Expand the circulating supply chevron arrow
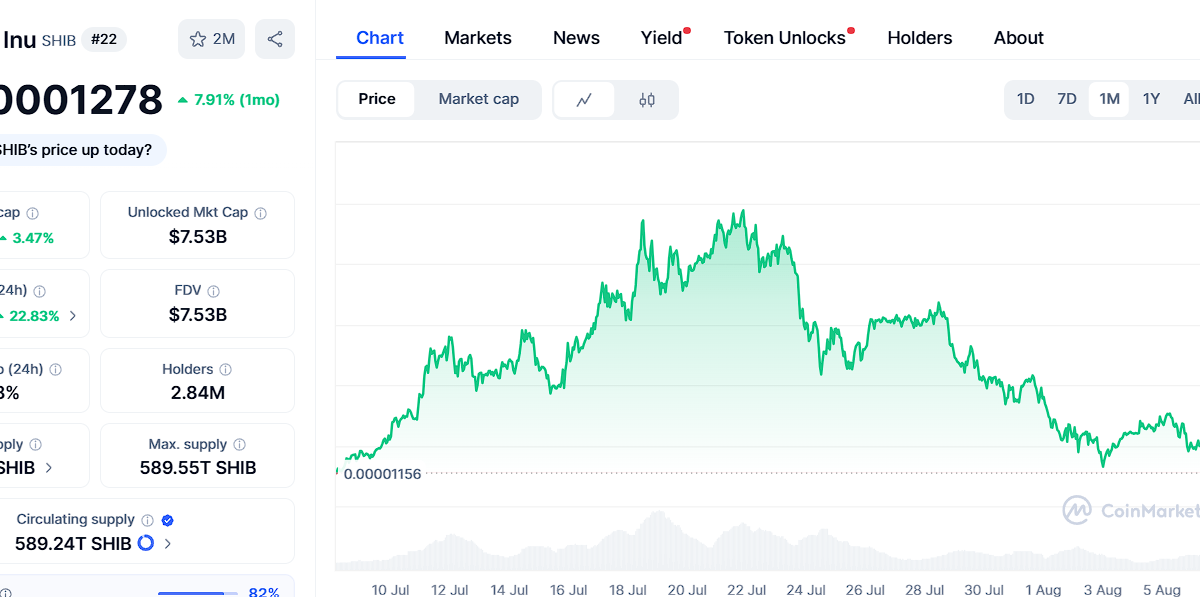 tap(168, 544)
